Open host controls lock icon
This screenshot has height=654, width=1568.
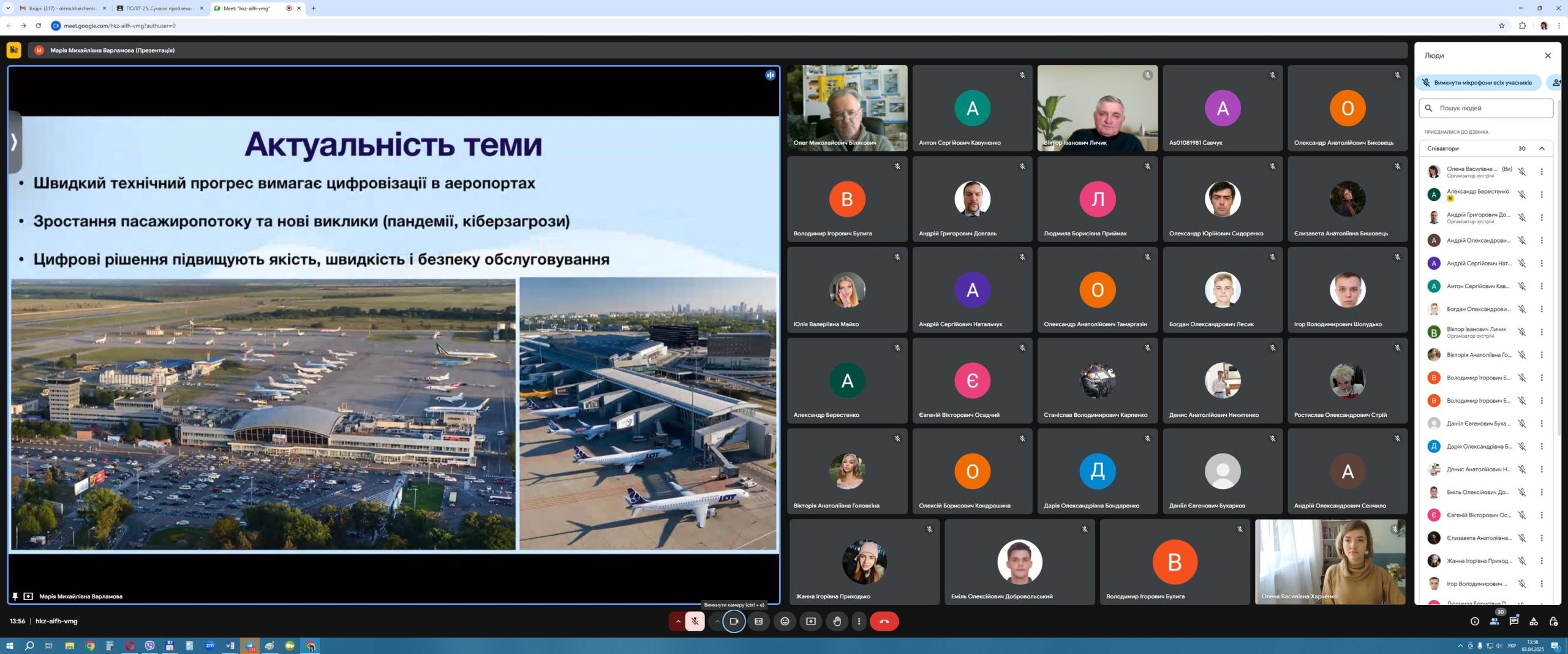(1553, 621)
